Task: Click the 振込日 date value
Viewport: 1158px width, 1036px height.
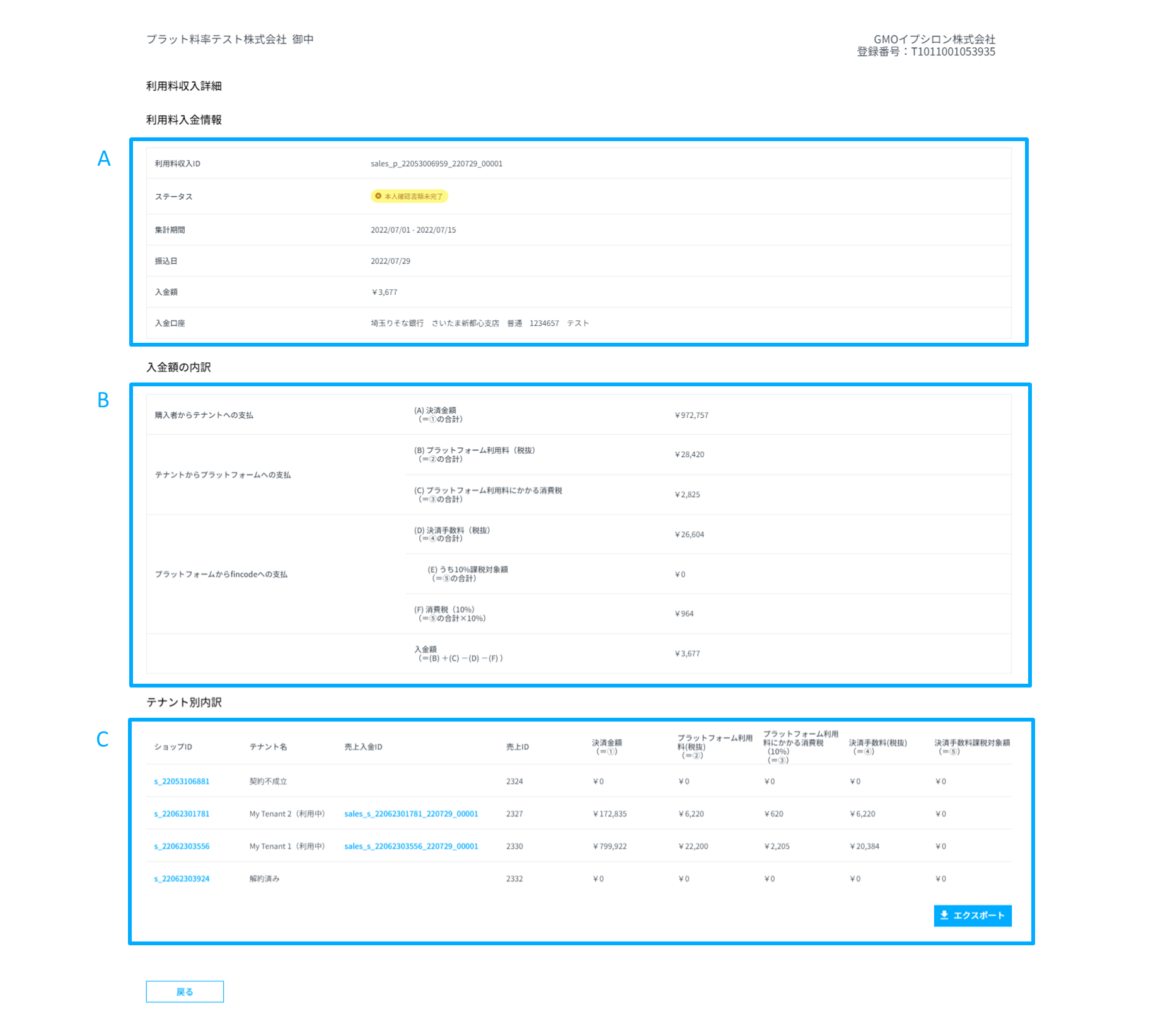Action: pos(390,260)
